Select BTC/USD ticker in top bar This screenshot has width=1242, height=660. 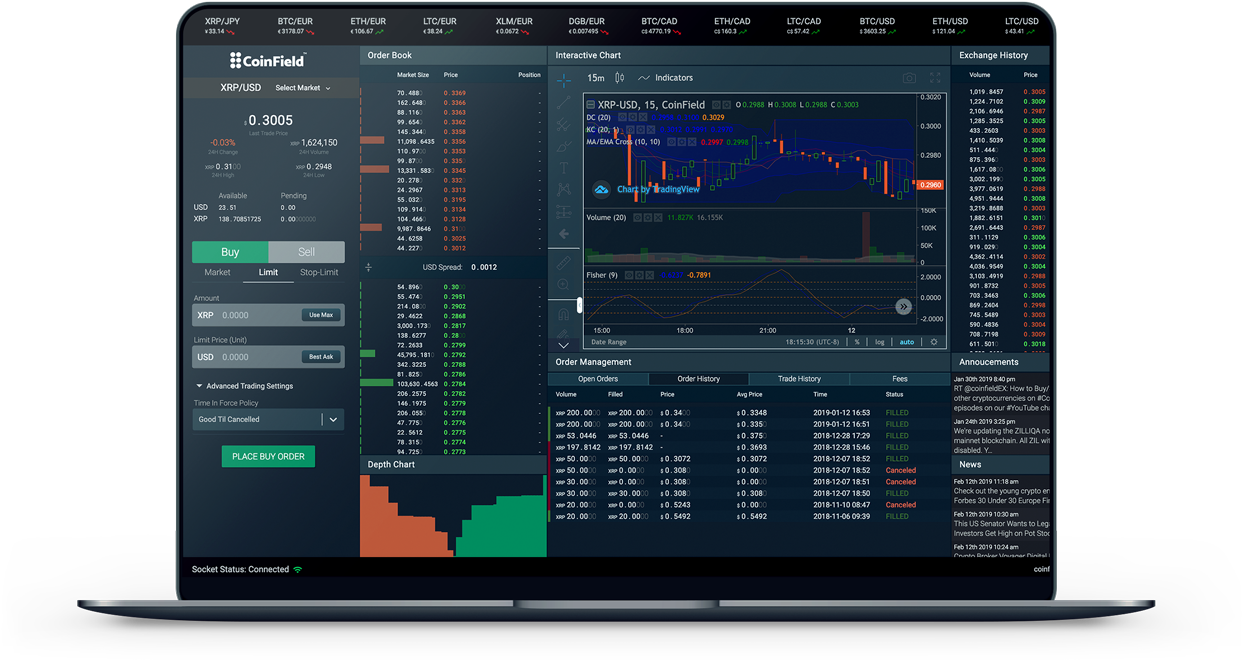click(877, 25)
